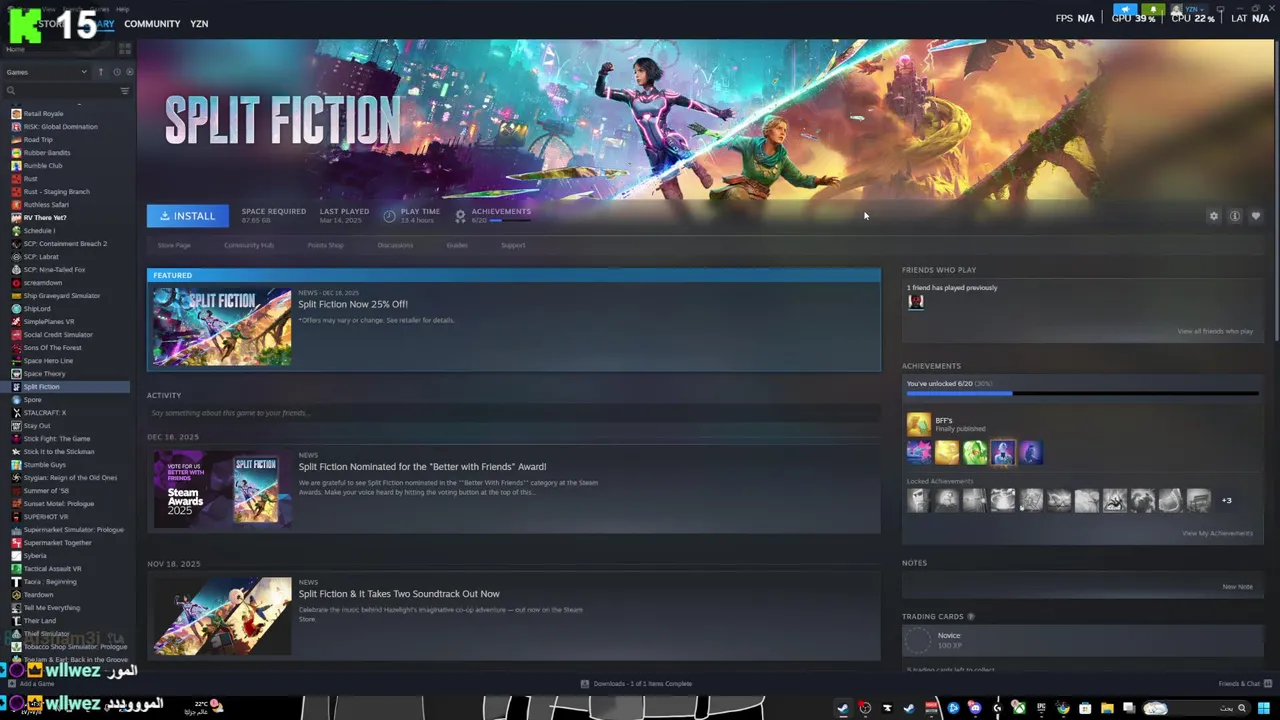The height and width of the screenshot is (720, 1280).
Task: Open View My Achievements link
Action: click(1217, 533)
